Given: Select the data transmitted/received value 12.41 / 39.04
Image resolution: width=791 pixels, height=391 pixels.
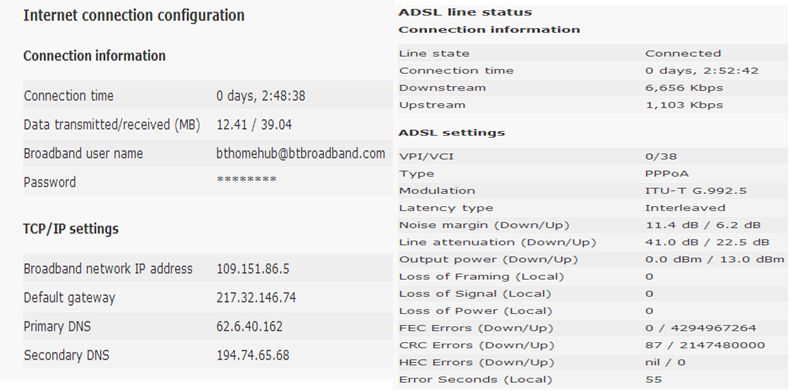Looking at the screenshot, I should coord(254,125).
